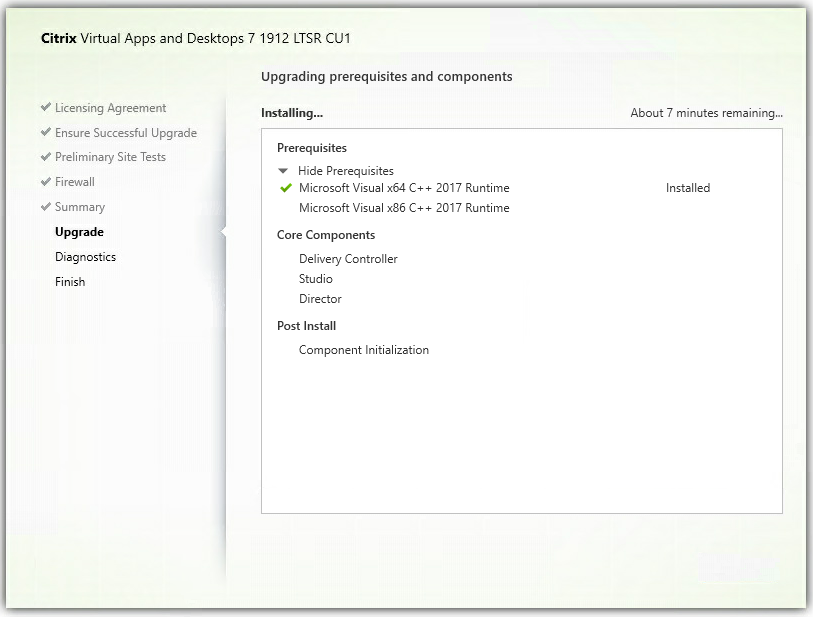Click the Core Components heading
This screenshot has height=617, width=813.
(326, 235)
